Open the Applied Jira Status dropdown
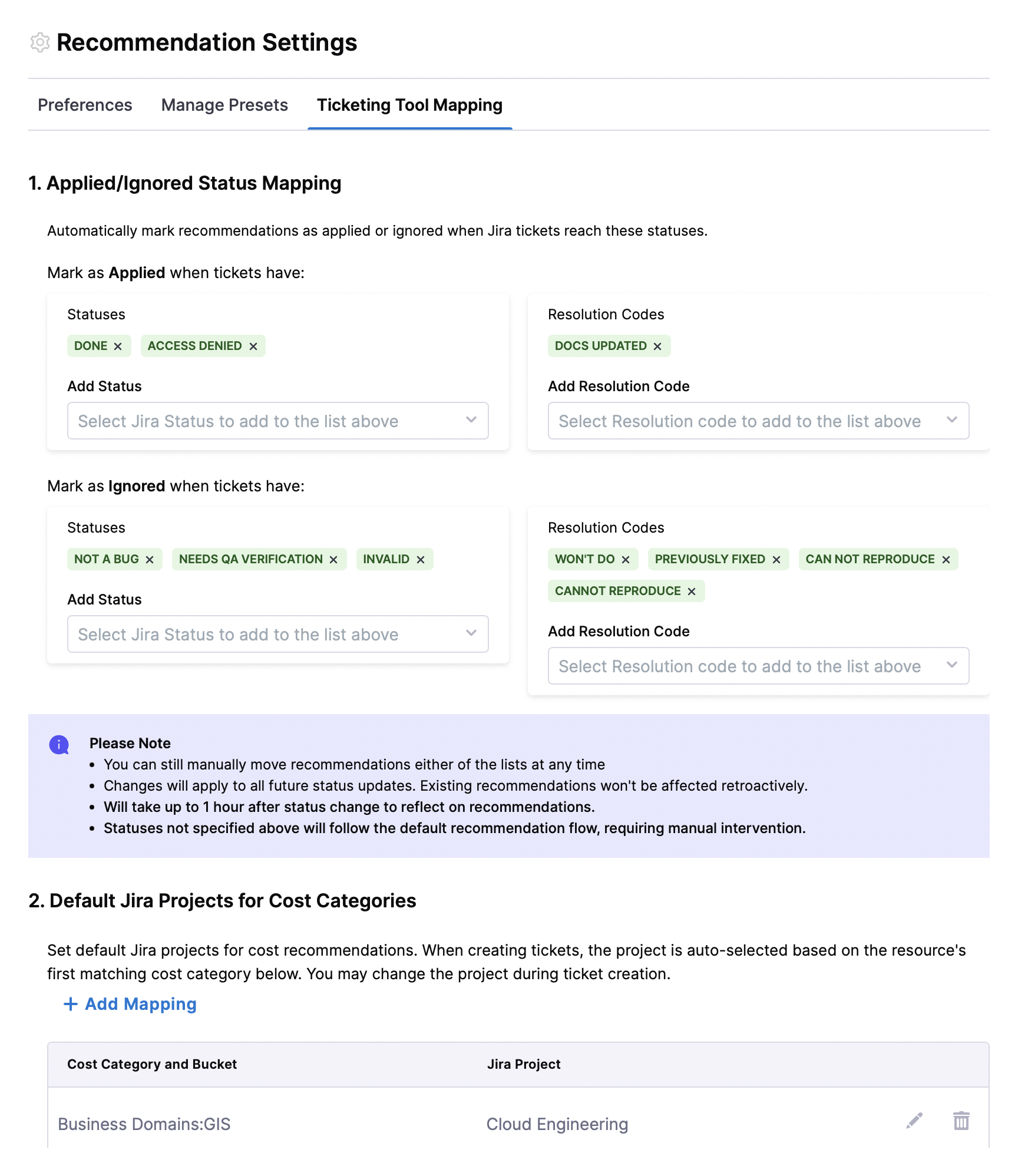The image size is (1018, 1176). point(277,421)
